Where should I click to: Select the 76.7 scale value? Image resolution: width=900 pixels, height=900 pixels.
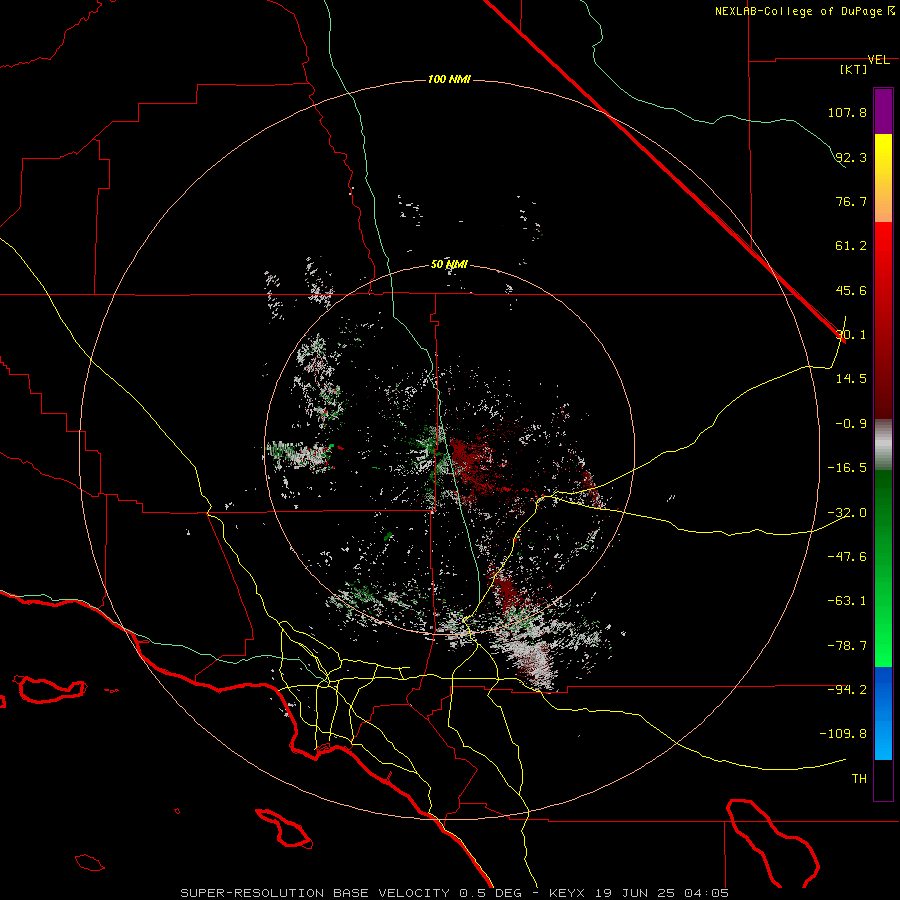(x=851, y=201)
